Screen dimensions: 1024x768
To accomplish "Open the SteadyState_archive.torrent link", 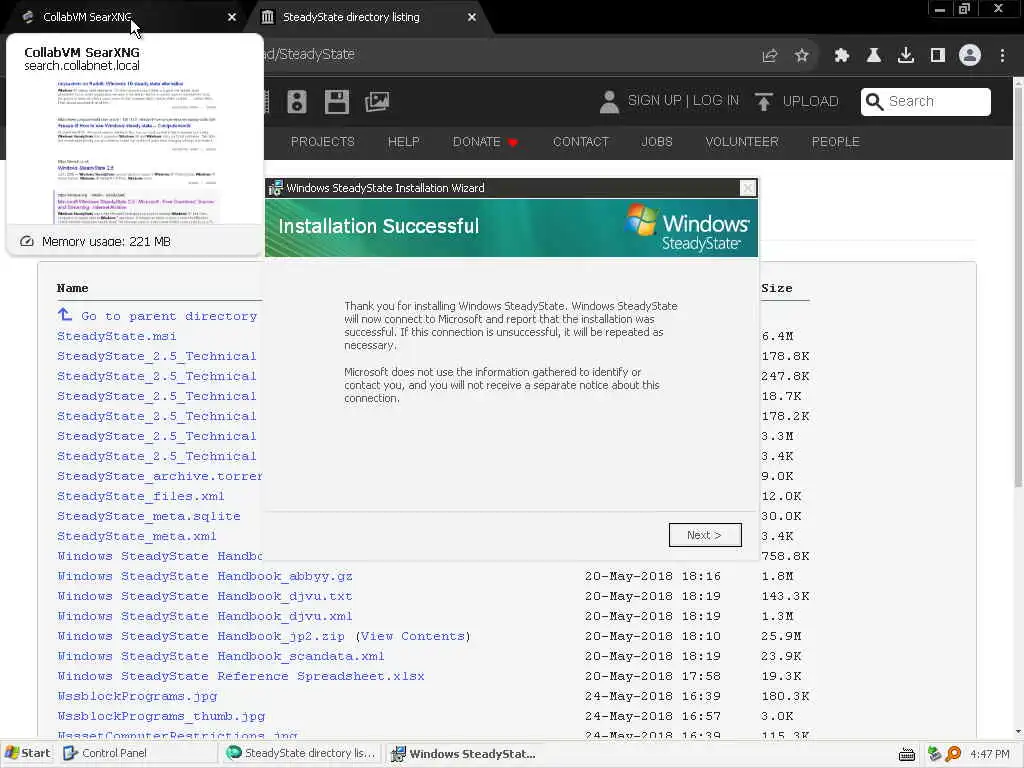I will point(159,476).
